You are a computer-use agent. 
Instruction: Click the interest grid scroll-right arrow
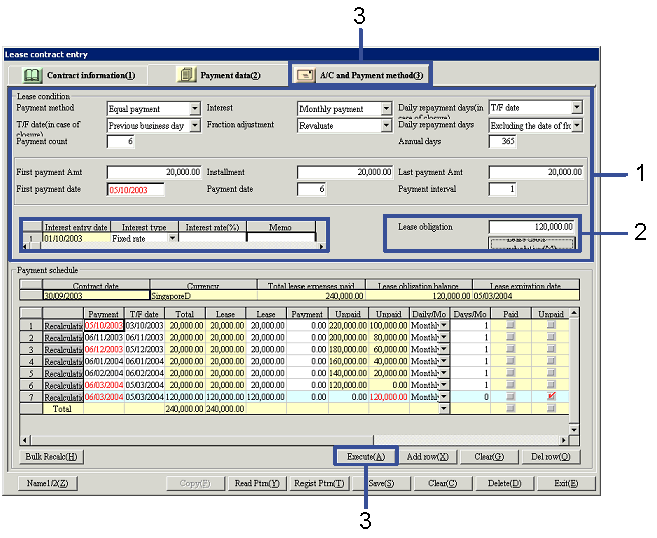(321, 246)
